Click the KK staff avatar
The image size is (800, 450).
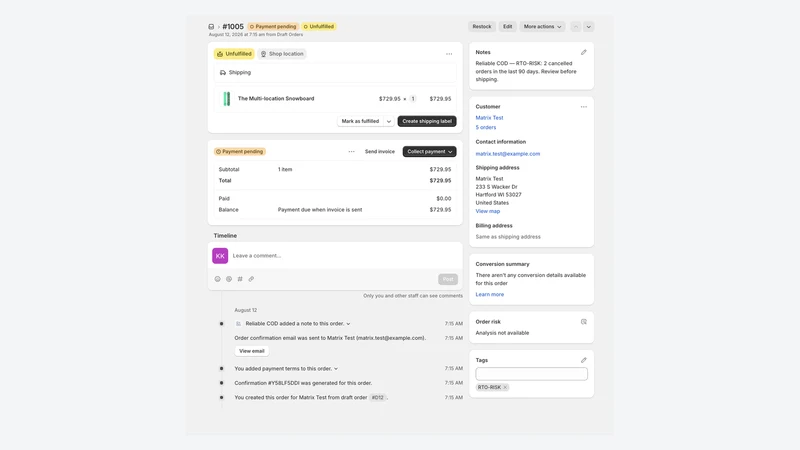point(220,256)
